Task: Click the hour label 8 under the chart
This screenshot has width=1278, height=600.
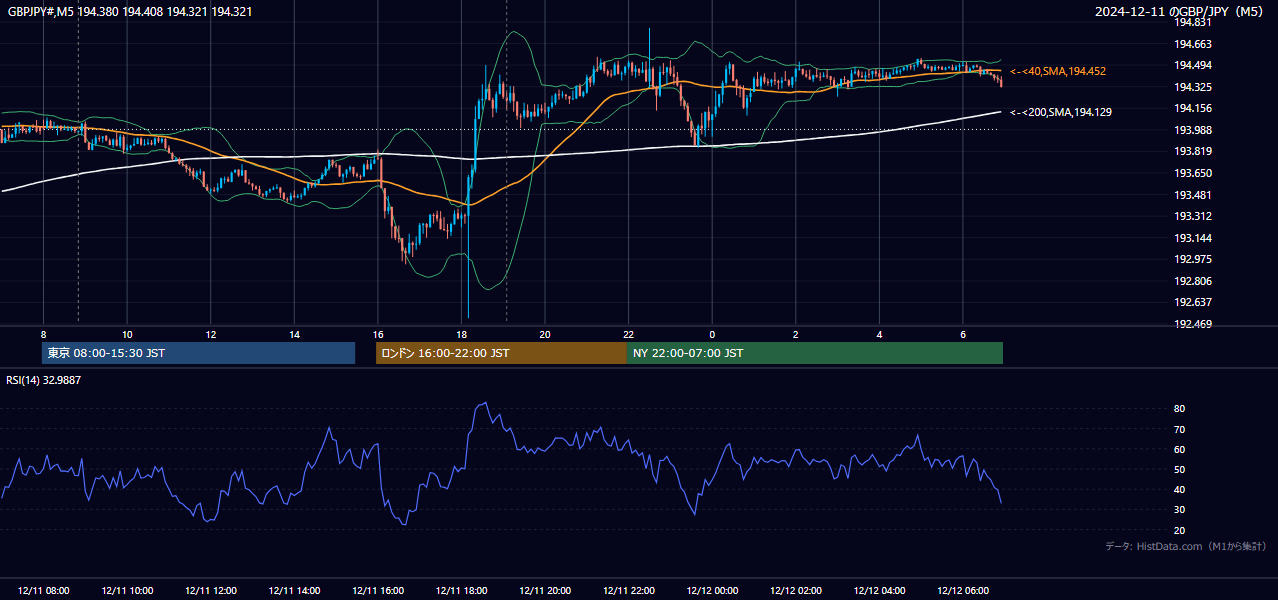Action: (x=43, y=334)
